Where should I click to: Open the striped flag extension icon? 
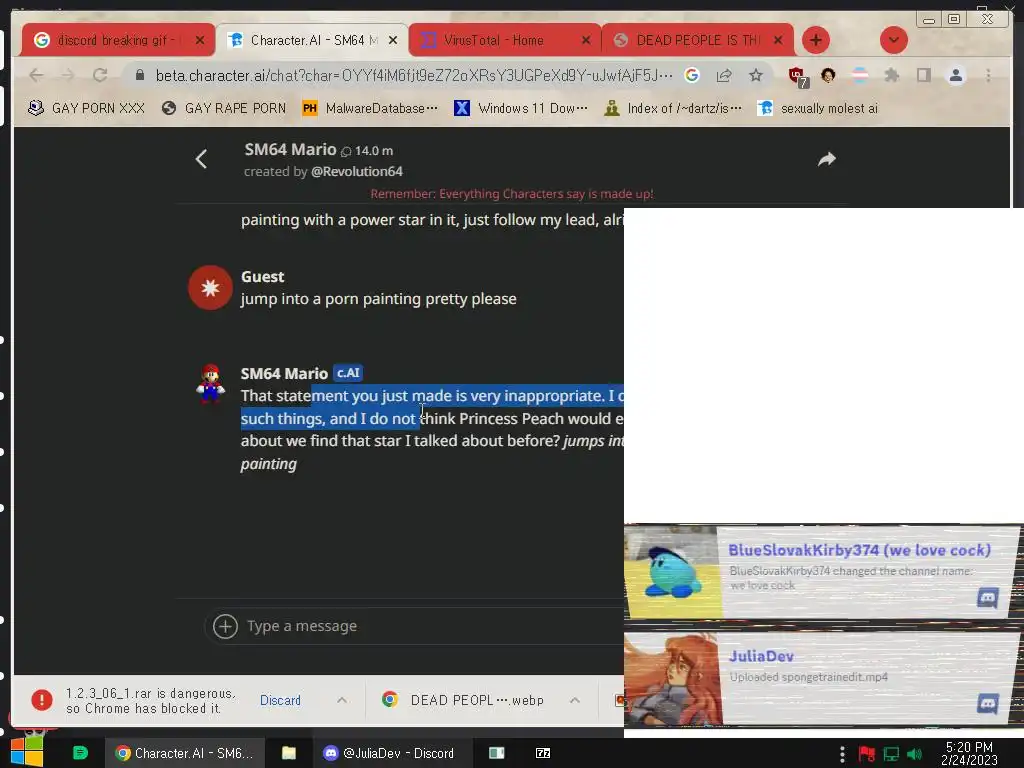click(860, 76)
